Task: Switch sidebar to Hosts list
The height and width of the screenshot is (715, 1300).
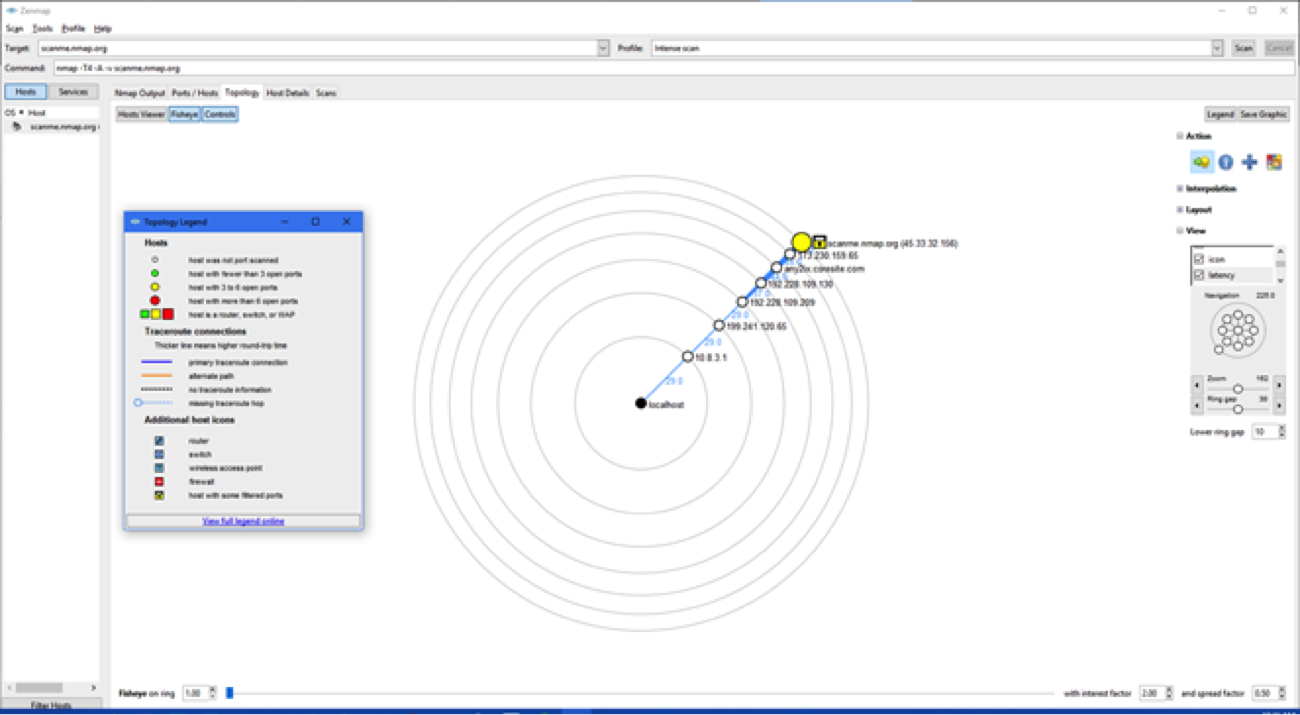Action: pos(25,92)
